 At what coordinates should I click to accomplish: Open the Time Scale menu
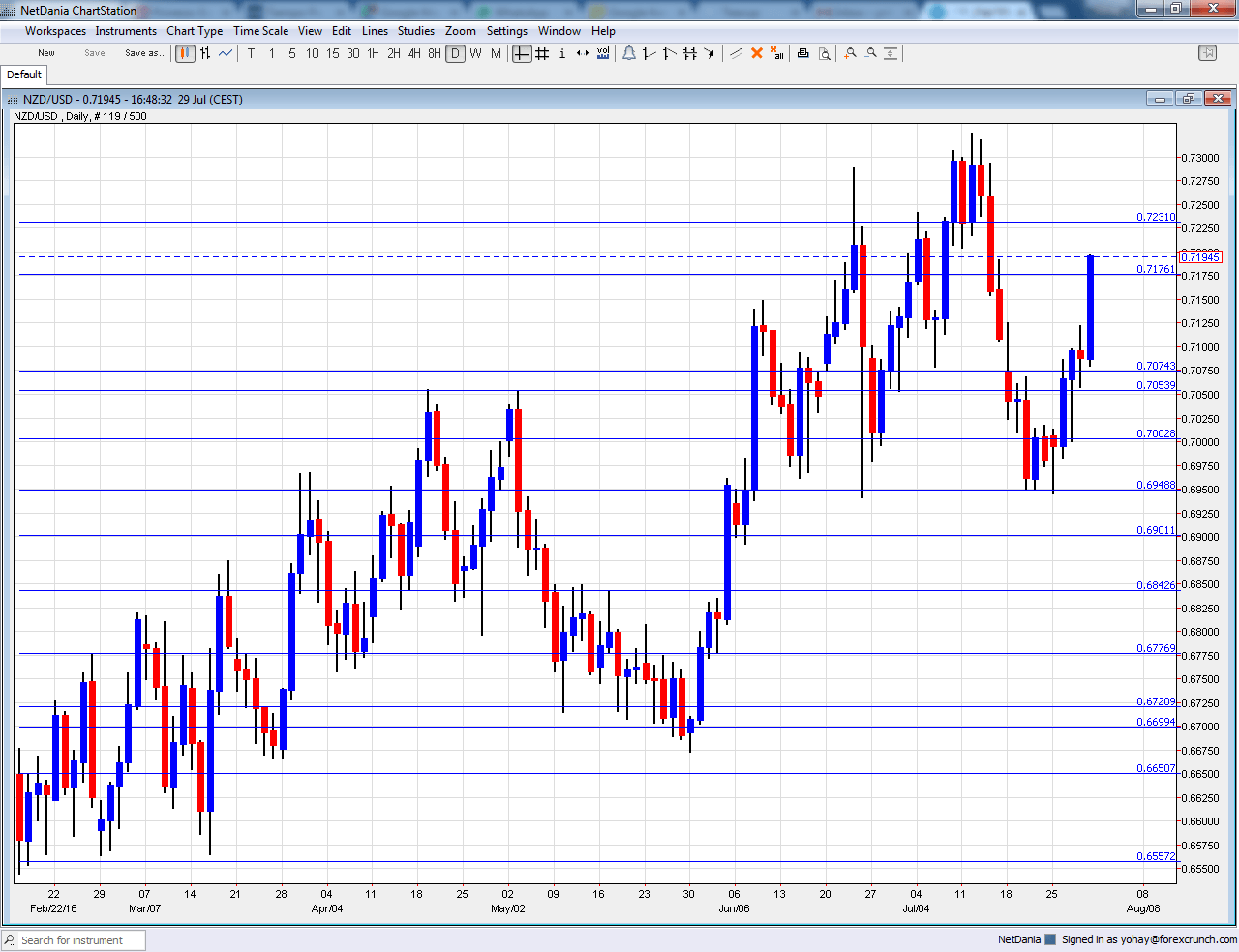260,30
